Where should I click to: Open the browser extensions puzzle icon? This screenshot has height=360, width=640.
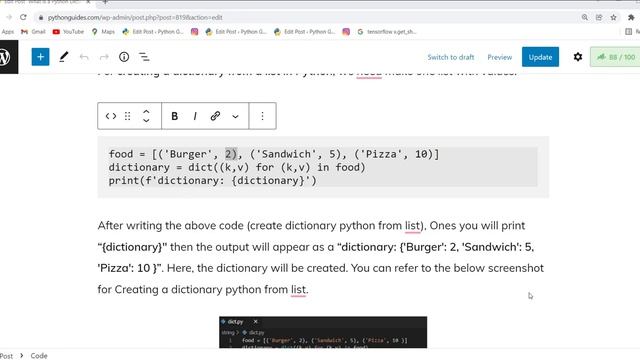pyautogui.click(x=631, y=17)
